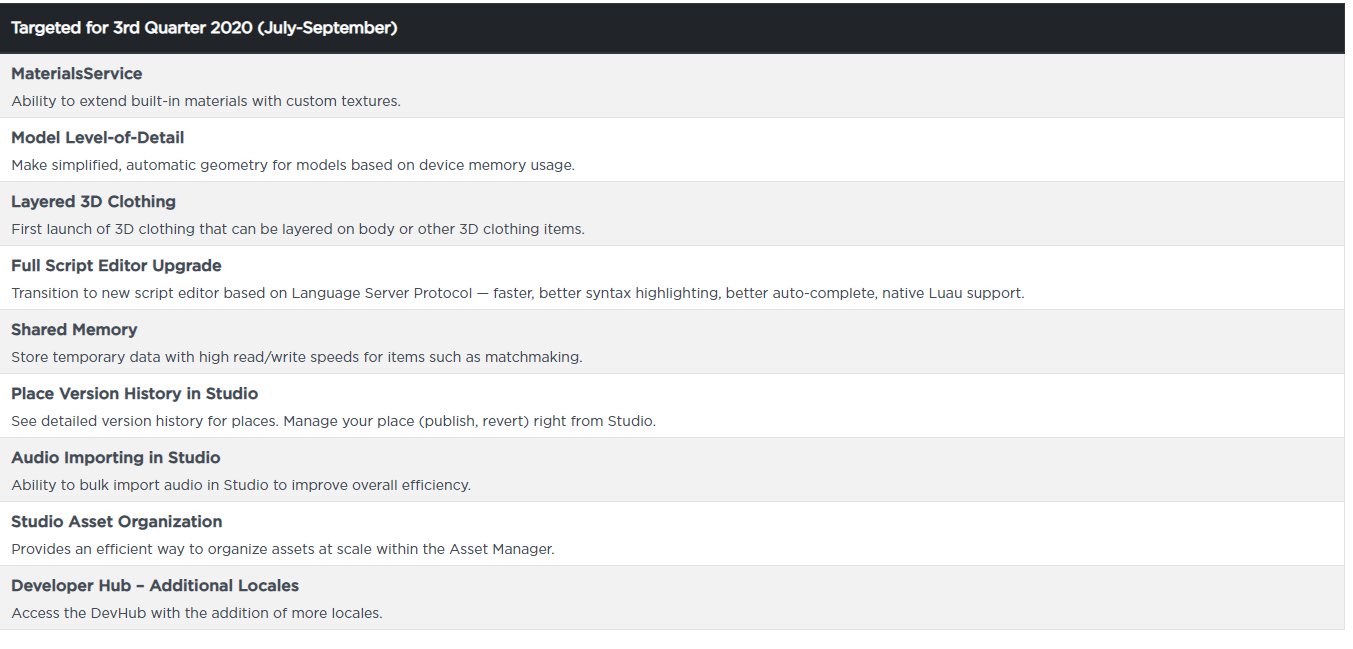Select the Audio Importing in Studio title

click(116, 458)
